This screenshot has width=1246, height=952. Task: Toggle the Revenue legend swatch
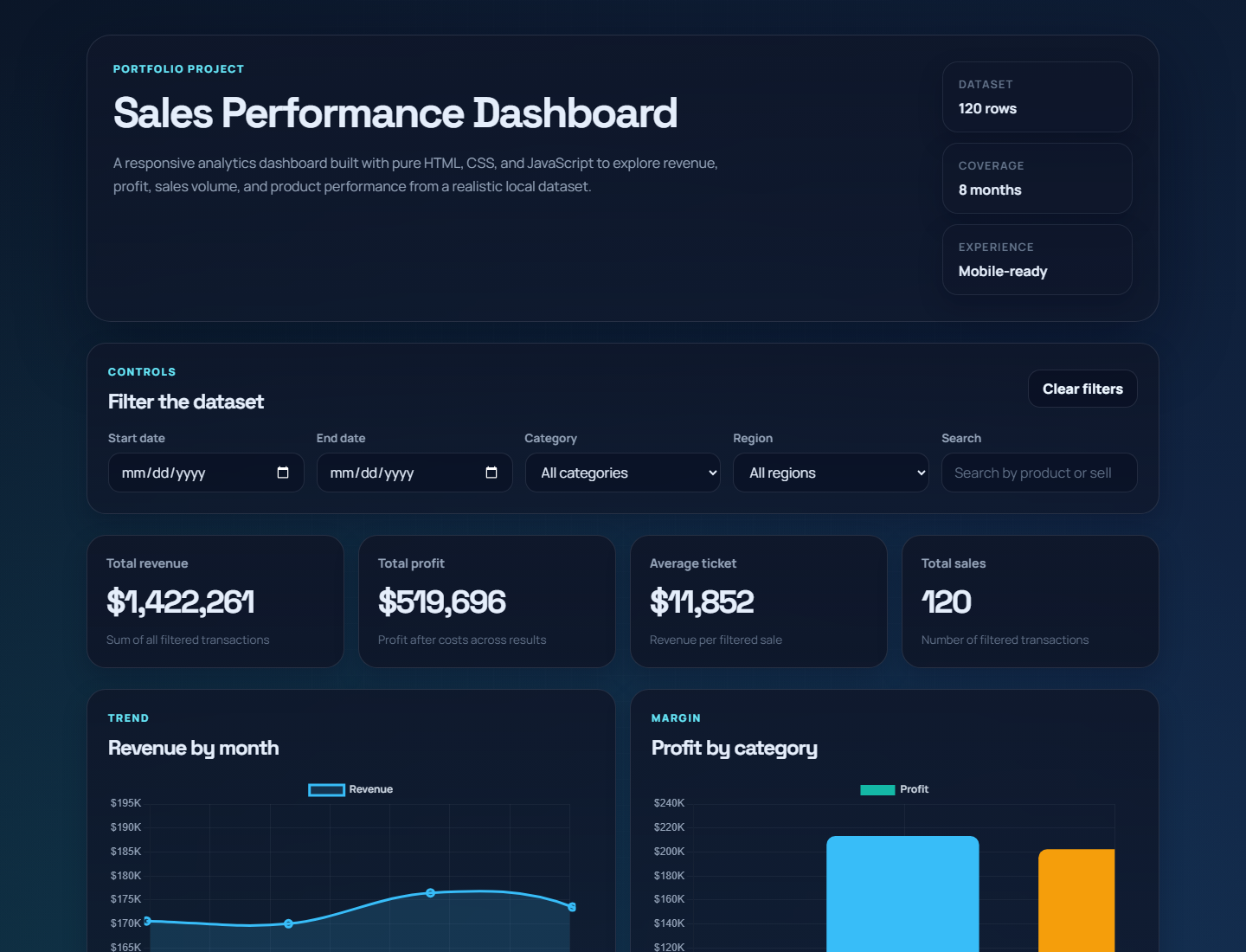coord(327,789)
